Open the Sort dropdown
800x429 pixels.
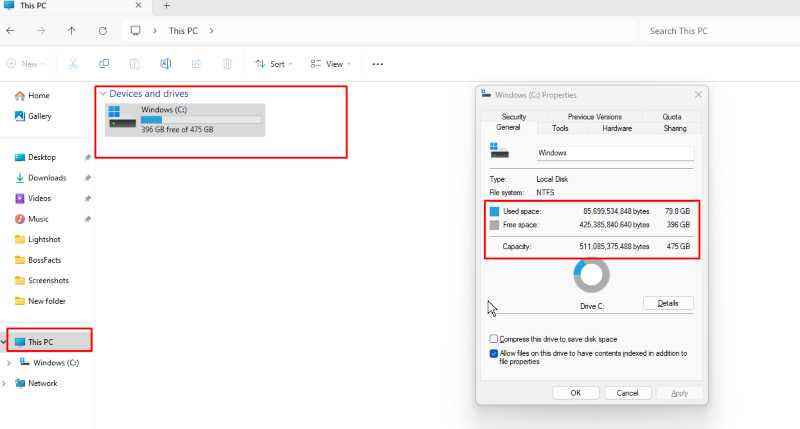click(x=274, y=64)
